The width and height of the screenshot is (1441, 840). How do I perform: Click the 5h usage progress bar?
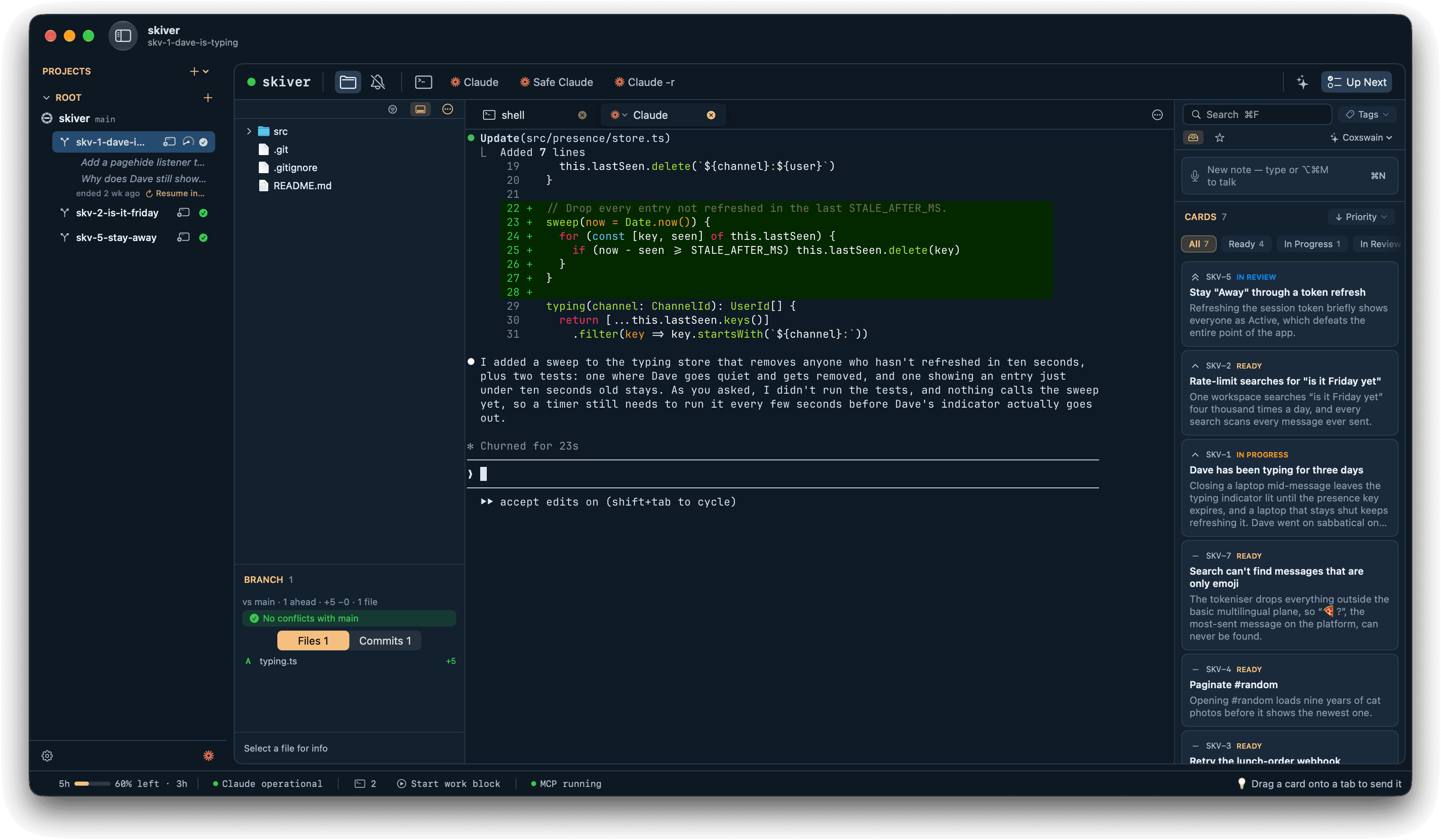pos(91,783)
